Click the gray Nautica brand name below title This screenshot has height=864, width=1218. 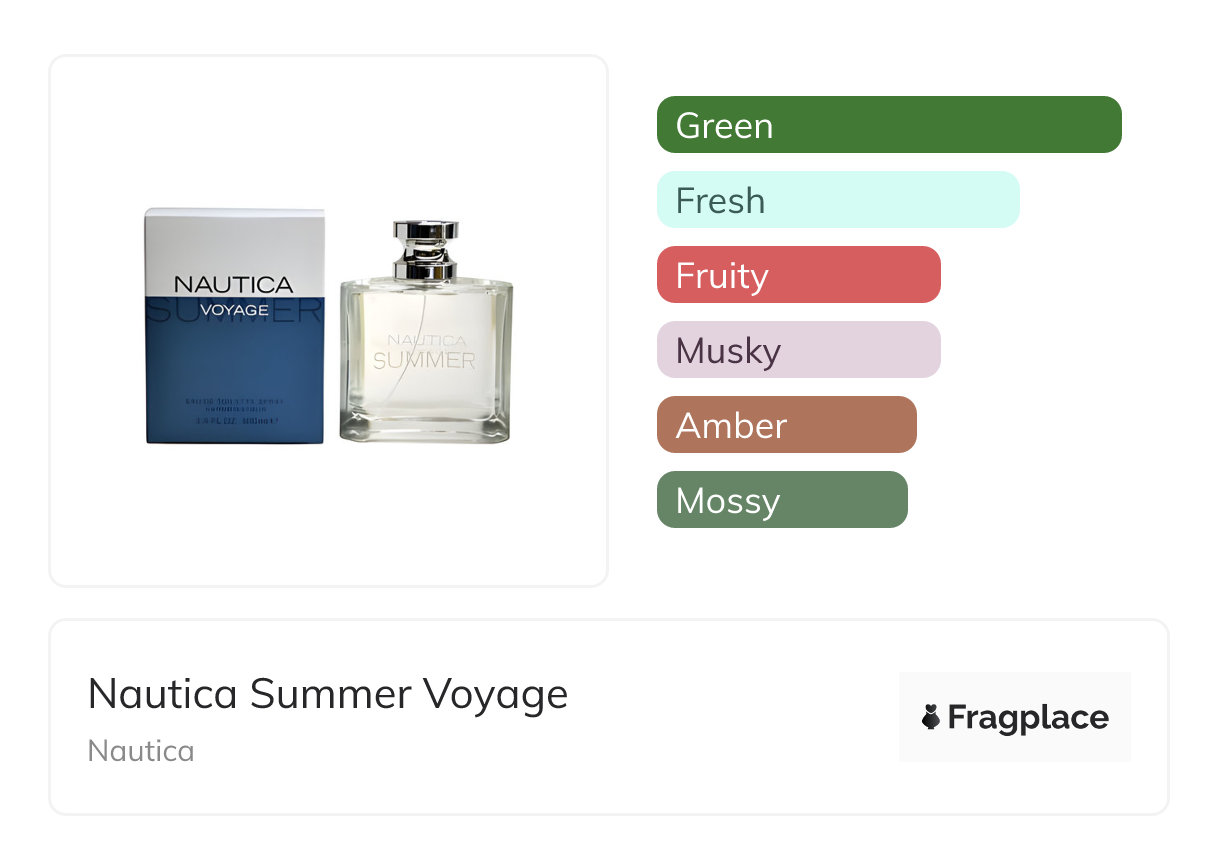141,751
